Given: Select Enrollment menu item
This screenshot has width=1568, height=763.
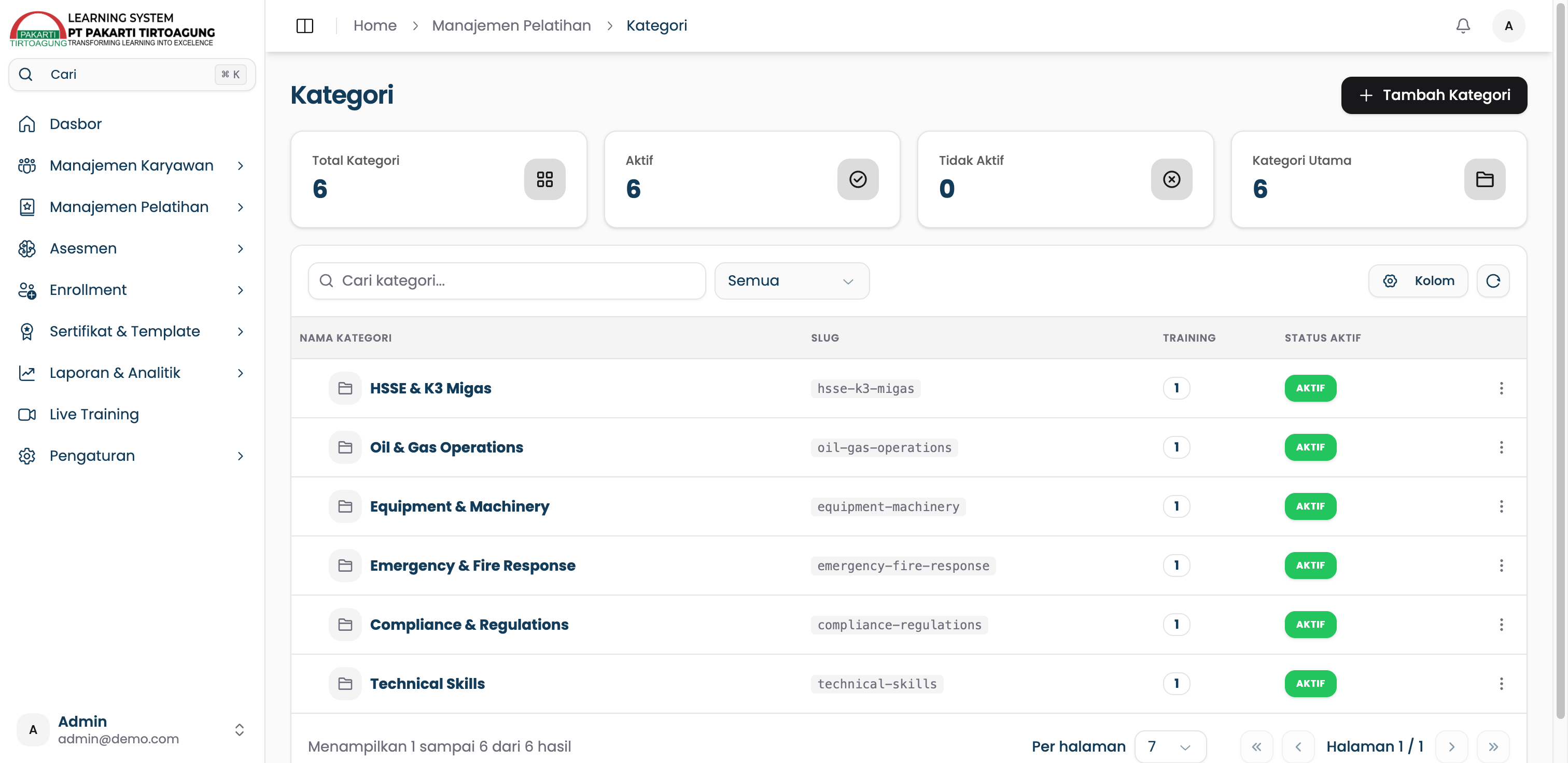Looking at the screenshot, I should pos(132,290).
